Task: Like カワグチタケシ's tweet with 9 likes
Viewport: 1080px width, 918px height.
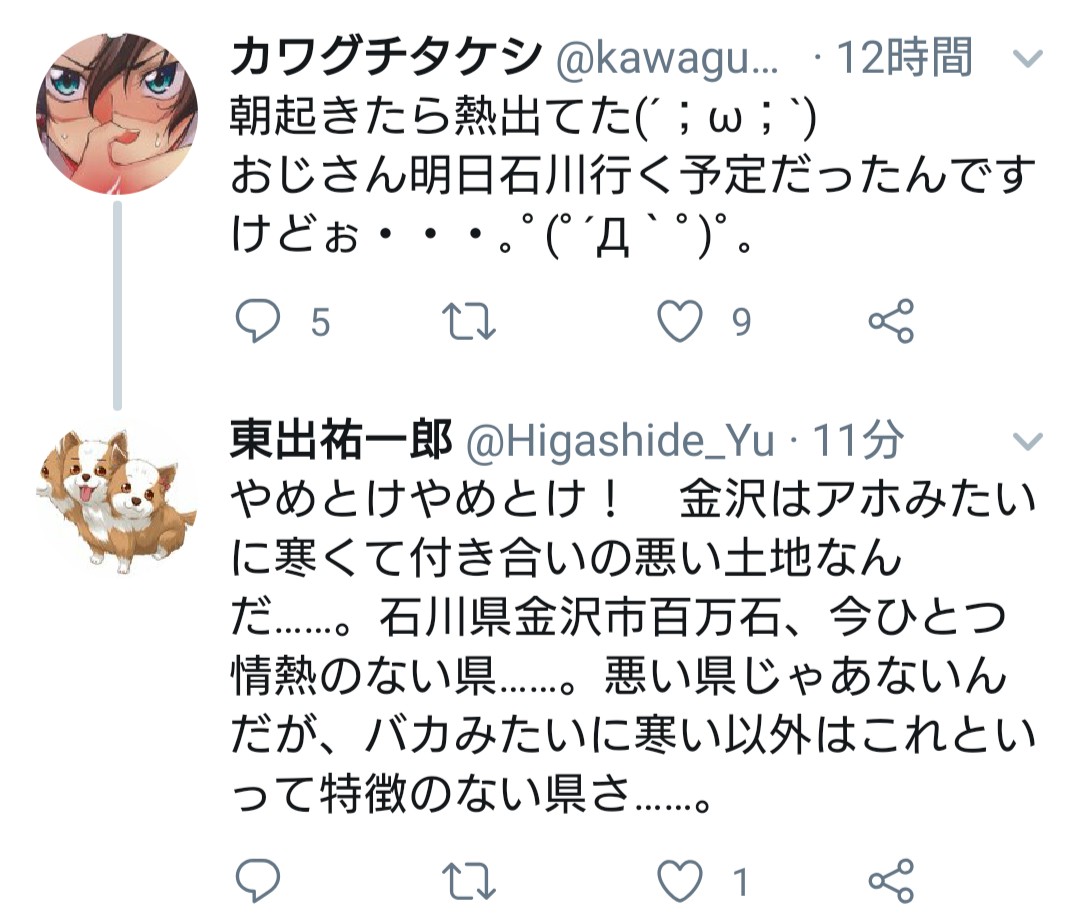Action: coord(680,321)
